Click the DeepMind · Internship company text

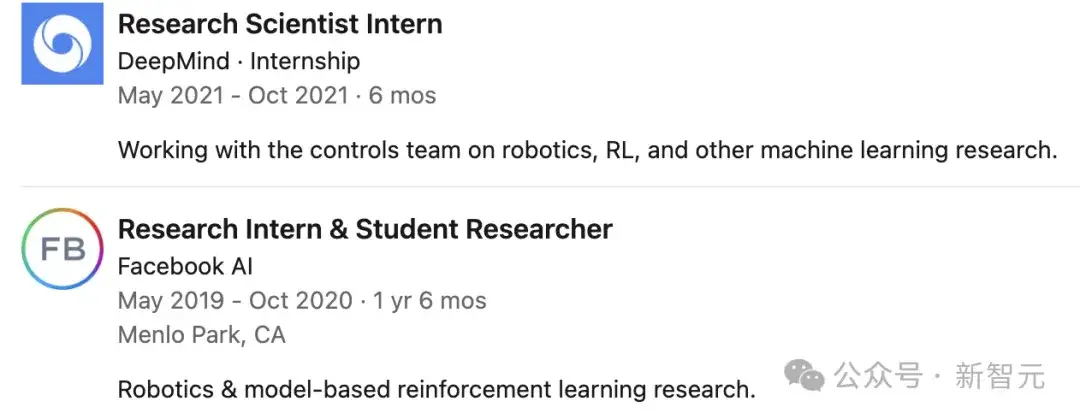(238, 61)
